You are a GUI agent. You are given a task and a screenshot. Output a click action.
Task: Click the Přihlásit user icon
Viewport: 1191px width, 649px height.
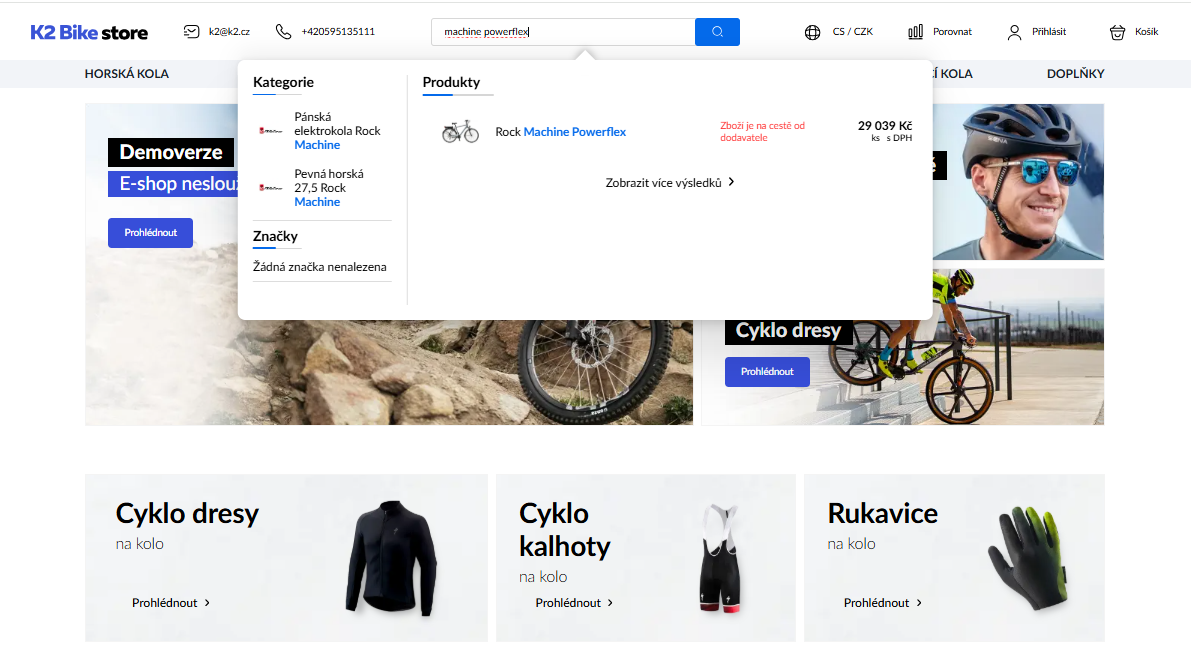pos(1015,32)
